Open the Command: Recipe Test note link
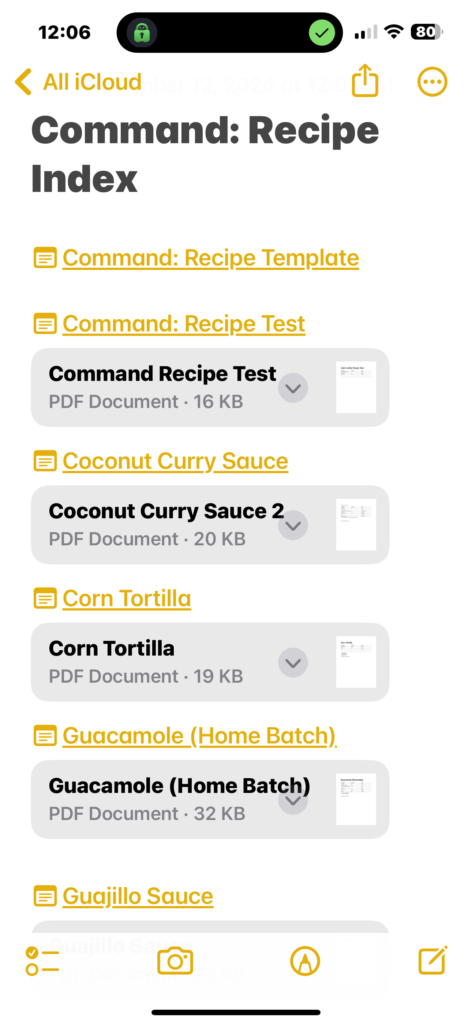Screen dimensions: 472x1024 tap(184, 323)
